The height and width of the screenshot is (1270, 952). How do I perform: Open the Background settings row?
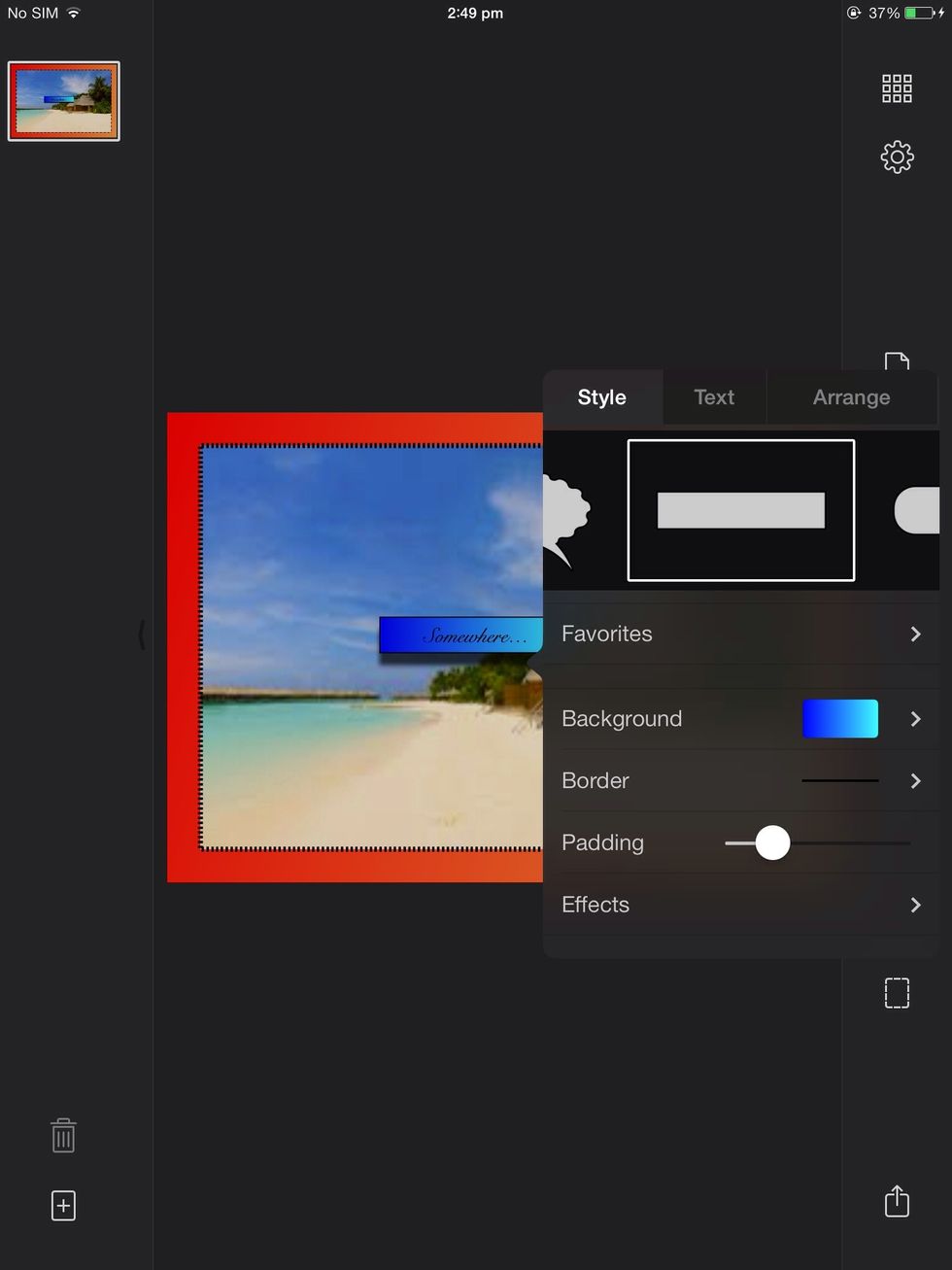[x=741, y=719]
